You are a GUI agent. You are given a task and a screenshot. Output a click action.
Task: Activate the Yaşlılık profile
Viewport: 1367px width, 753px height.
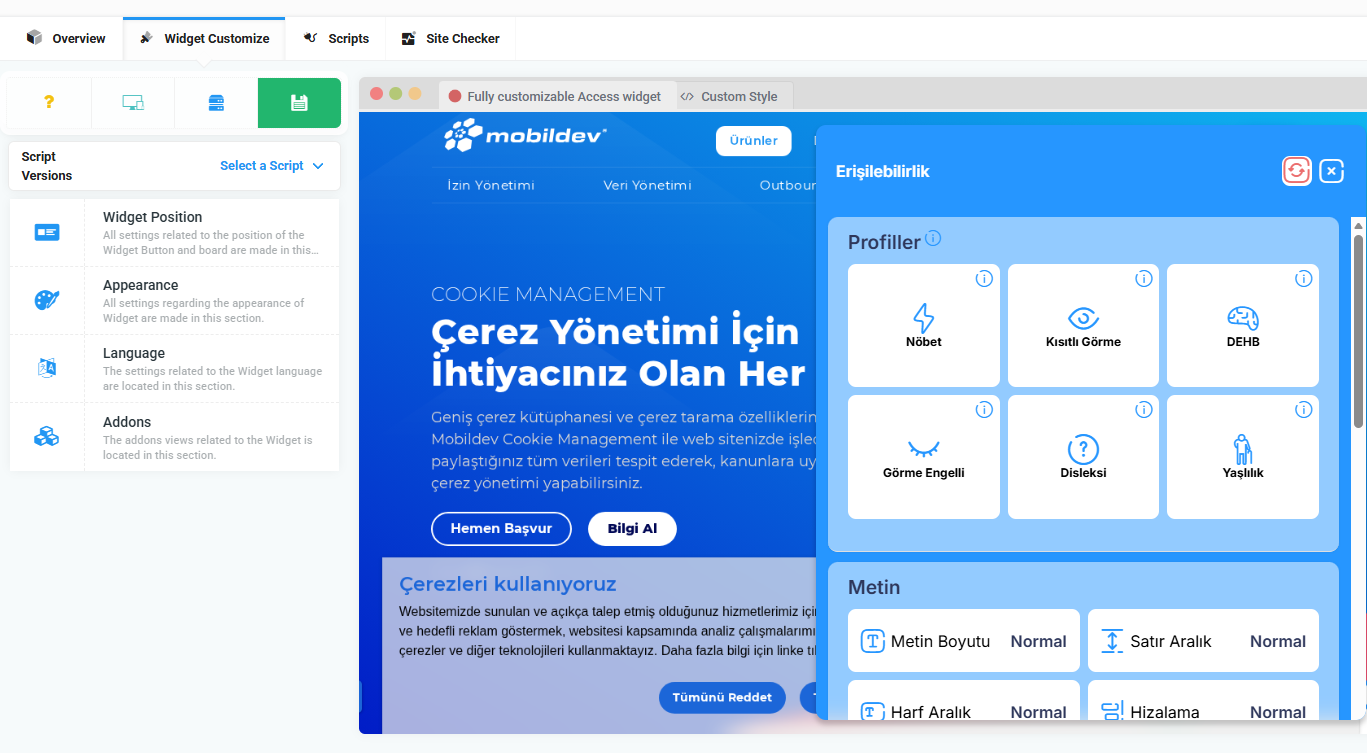(x=1242, y=458)
